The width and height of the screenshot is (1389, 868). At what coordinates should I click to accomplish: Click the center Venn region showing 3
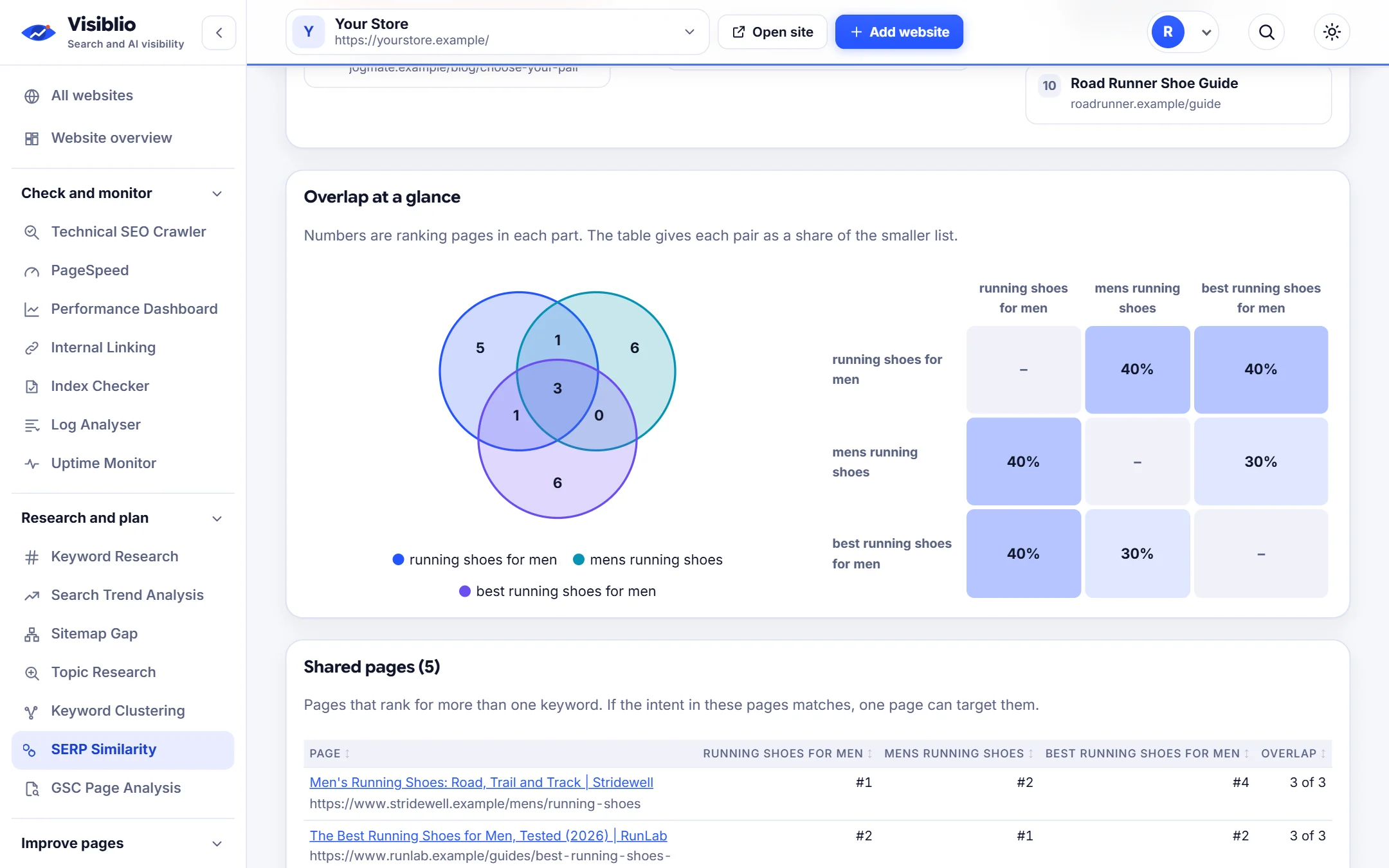click(x=558, y=388)
